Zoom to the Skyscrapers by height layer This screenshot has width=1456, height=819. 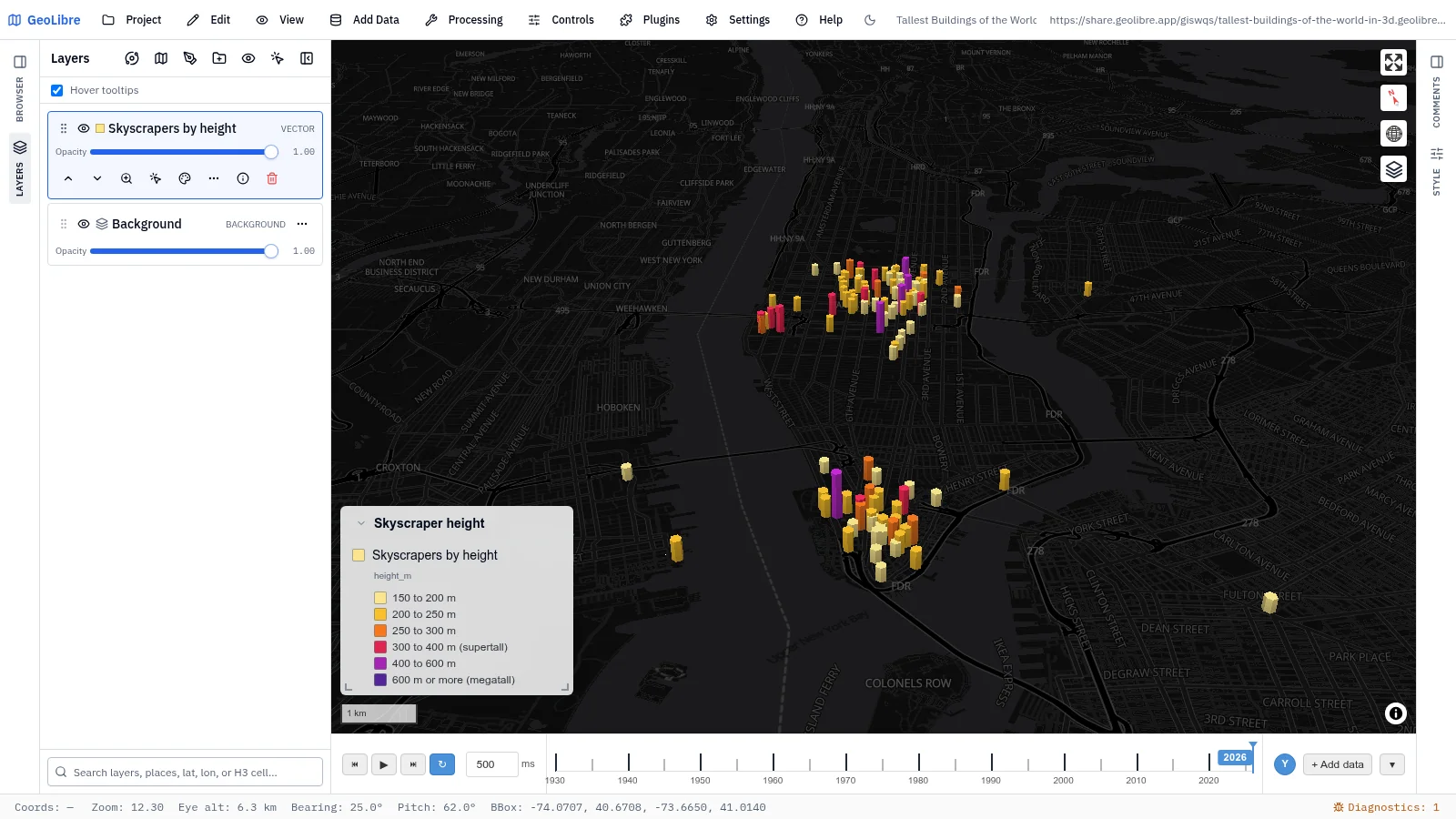tap(126, 178)
